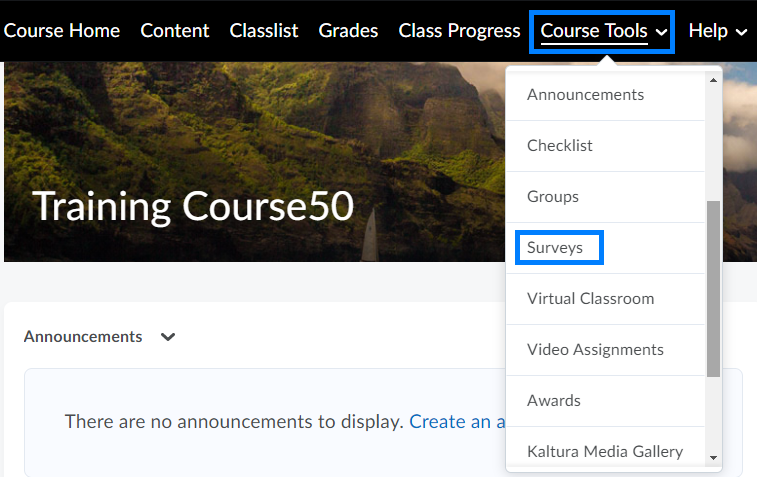Click the Create an announcement link
The width and height of the screenshot is (757, 477).
pos(456,422)
